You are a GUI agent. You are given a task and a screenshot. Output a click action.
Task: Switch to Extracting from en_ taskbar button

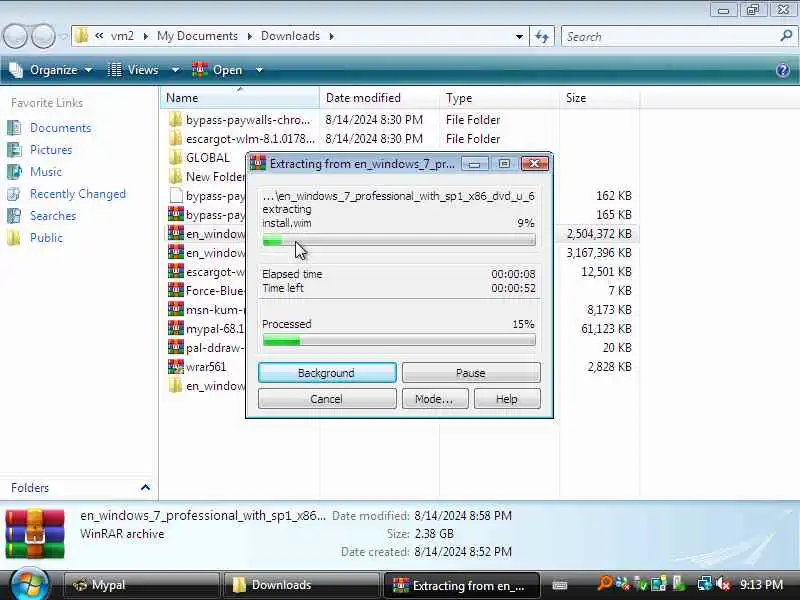point(461,585)
